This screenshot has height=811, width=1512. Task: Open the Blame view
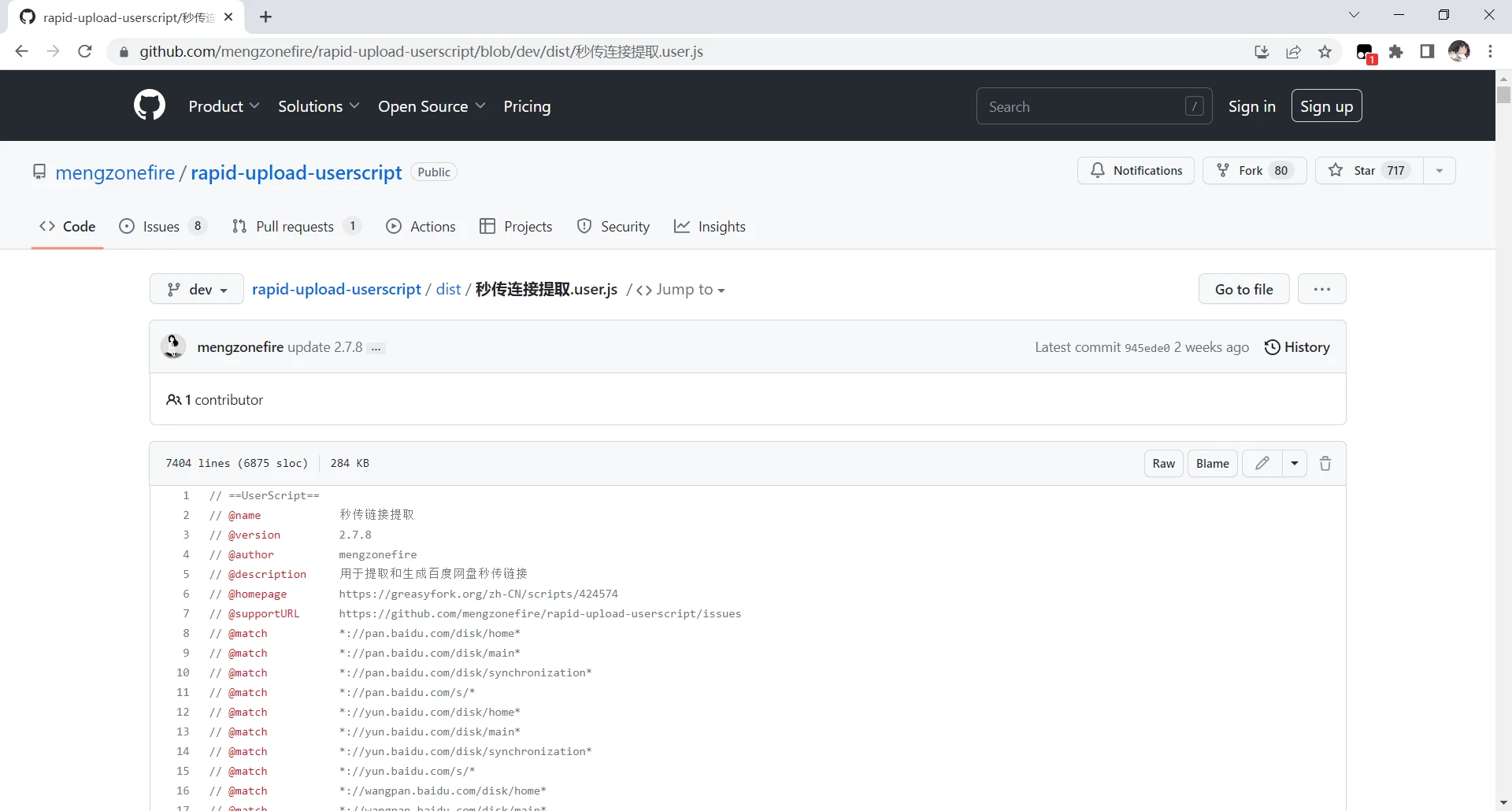point(1212,464)
